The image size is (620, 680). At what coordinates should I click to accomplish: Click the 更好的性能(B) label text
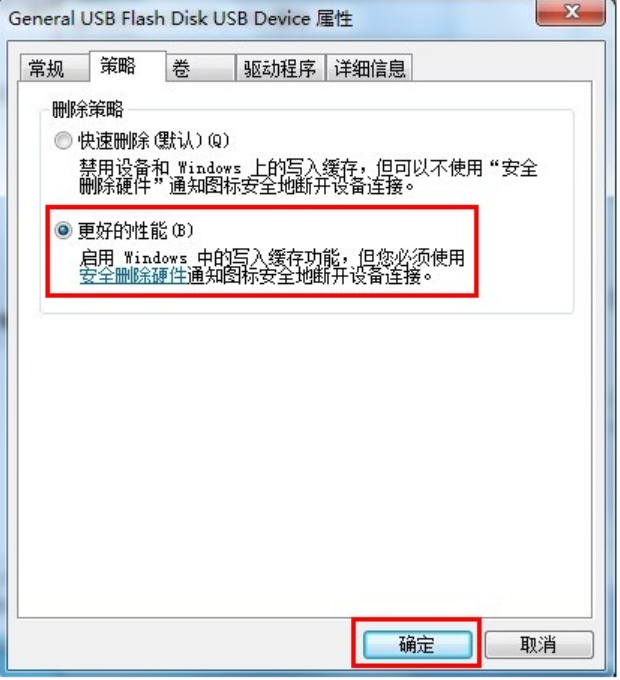tap(135, 230)
